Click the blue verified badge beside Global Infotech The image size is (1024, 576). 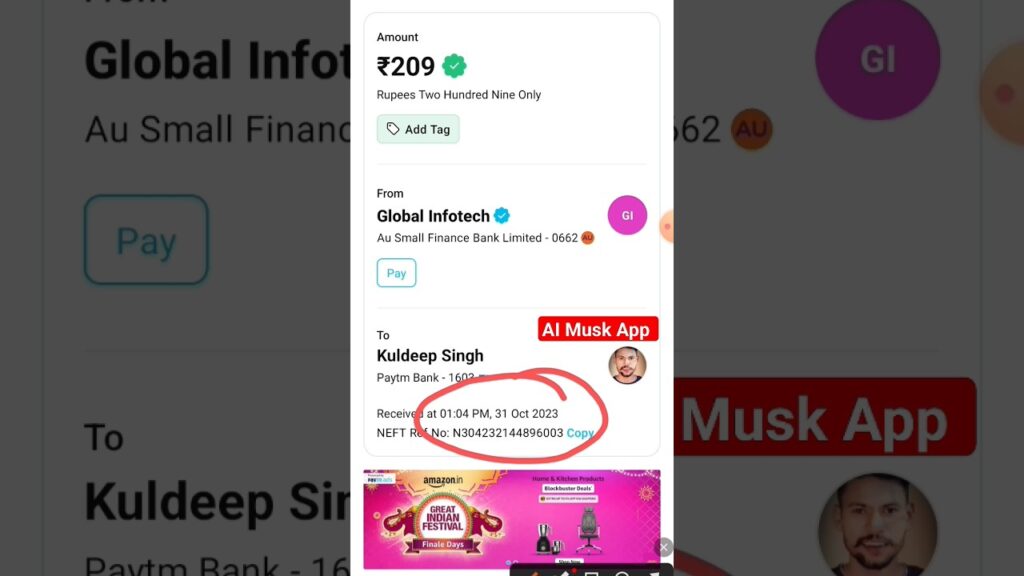tap(502, 216)
